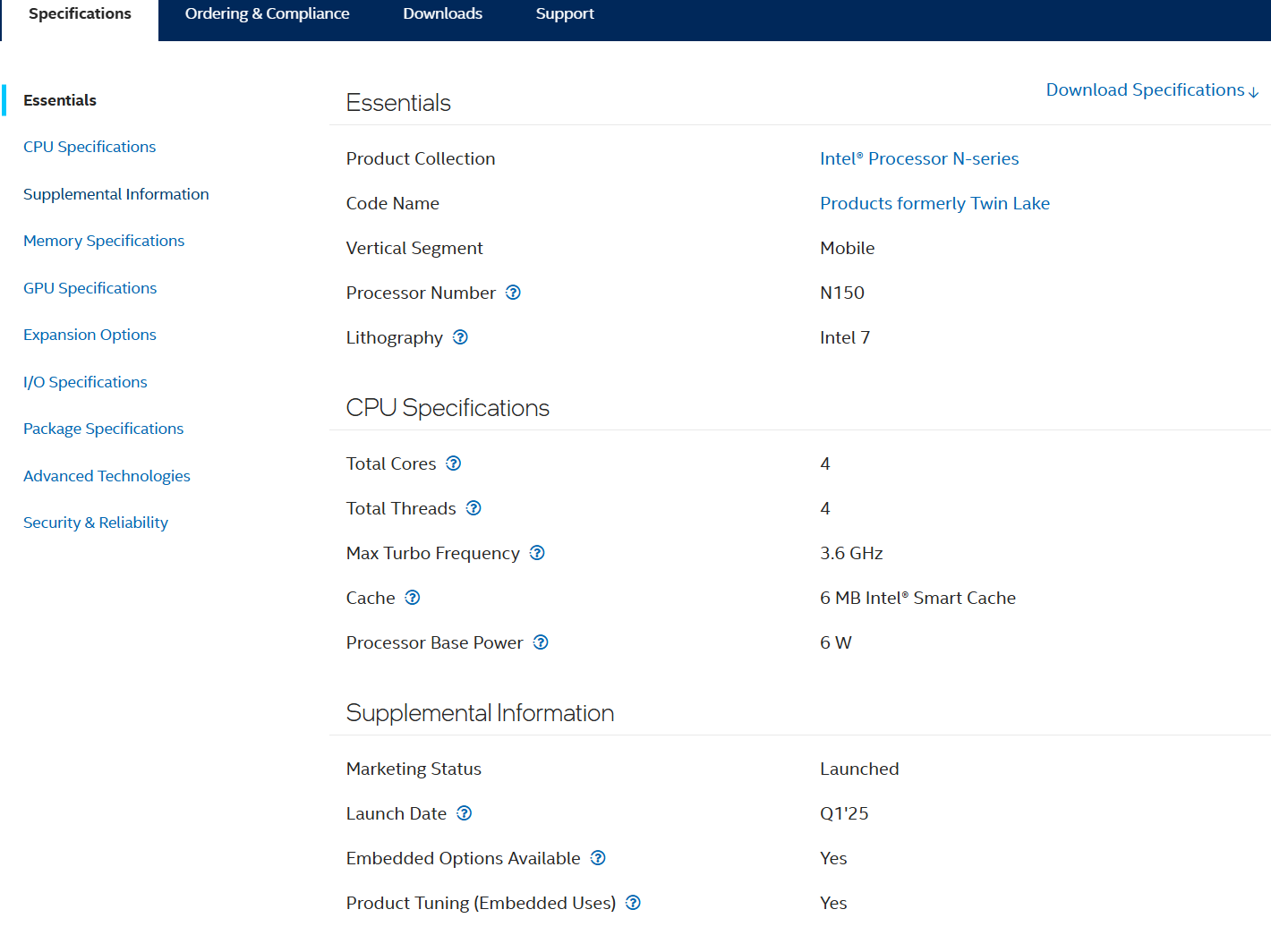Go to Memory Specifications section
This screenshot has width=1271, height=952.
104,241
